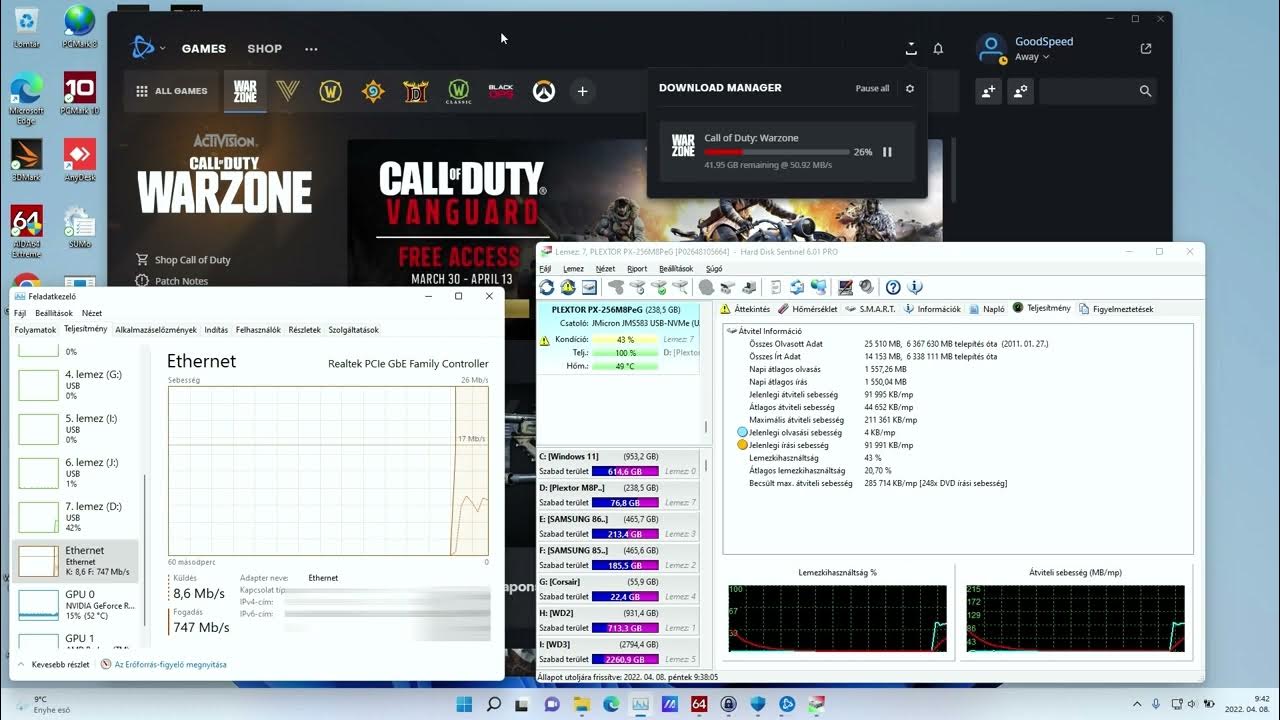Click the blue info toolbar icon in Sentinel

915,288
